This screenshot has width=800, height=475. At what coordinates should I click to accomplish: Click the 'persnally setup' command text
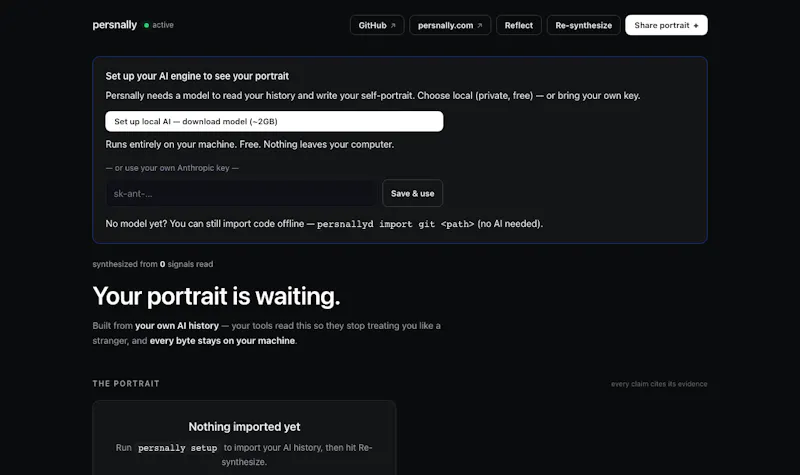(178, 447)
